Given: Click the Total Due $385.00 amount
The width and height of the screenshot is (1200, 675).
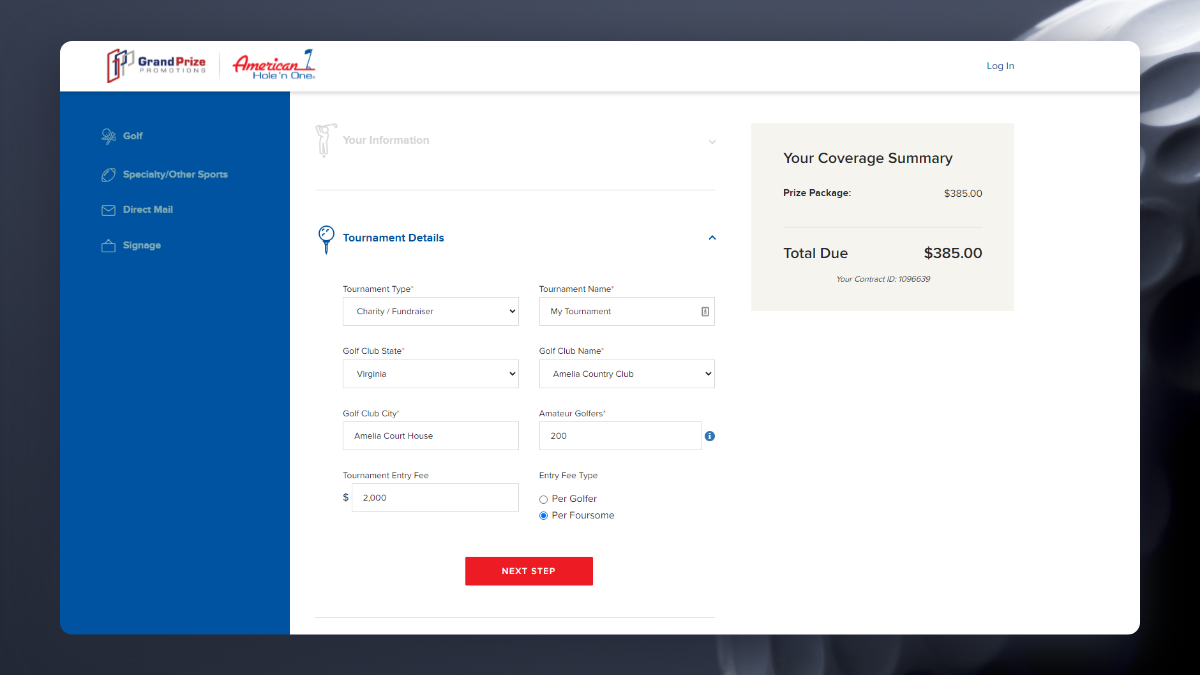Looking at the screenshot, I should (x=953, y=254).
